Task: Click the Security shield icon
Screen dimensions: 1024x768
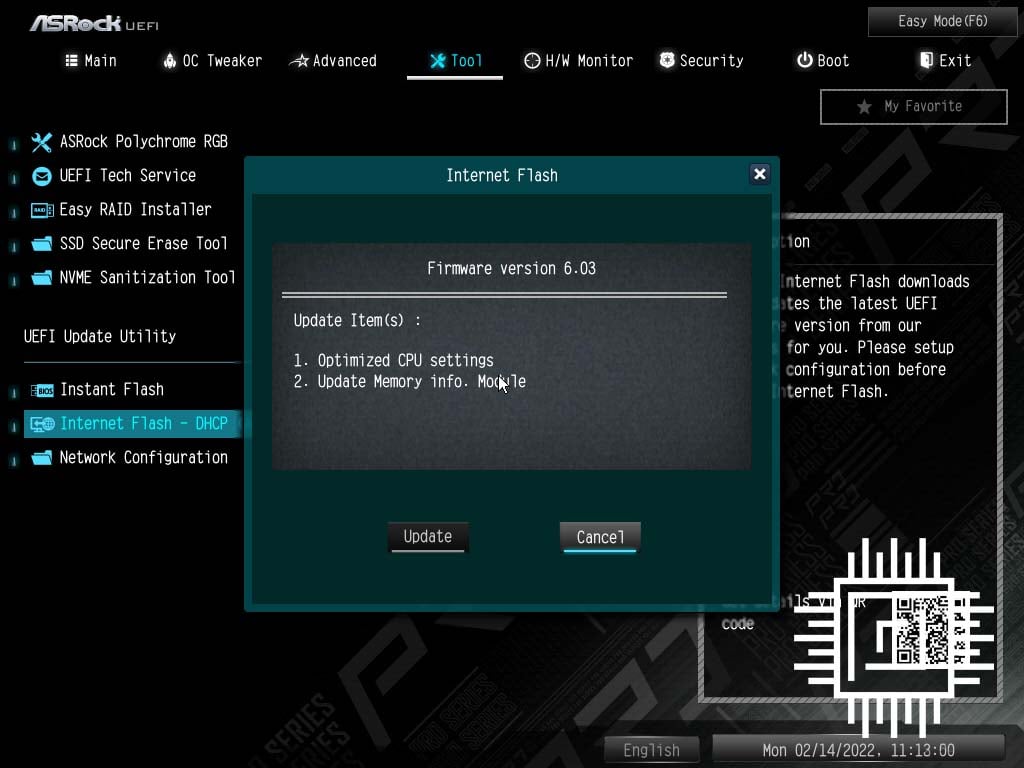Action: tap(667, 60)
